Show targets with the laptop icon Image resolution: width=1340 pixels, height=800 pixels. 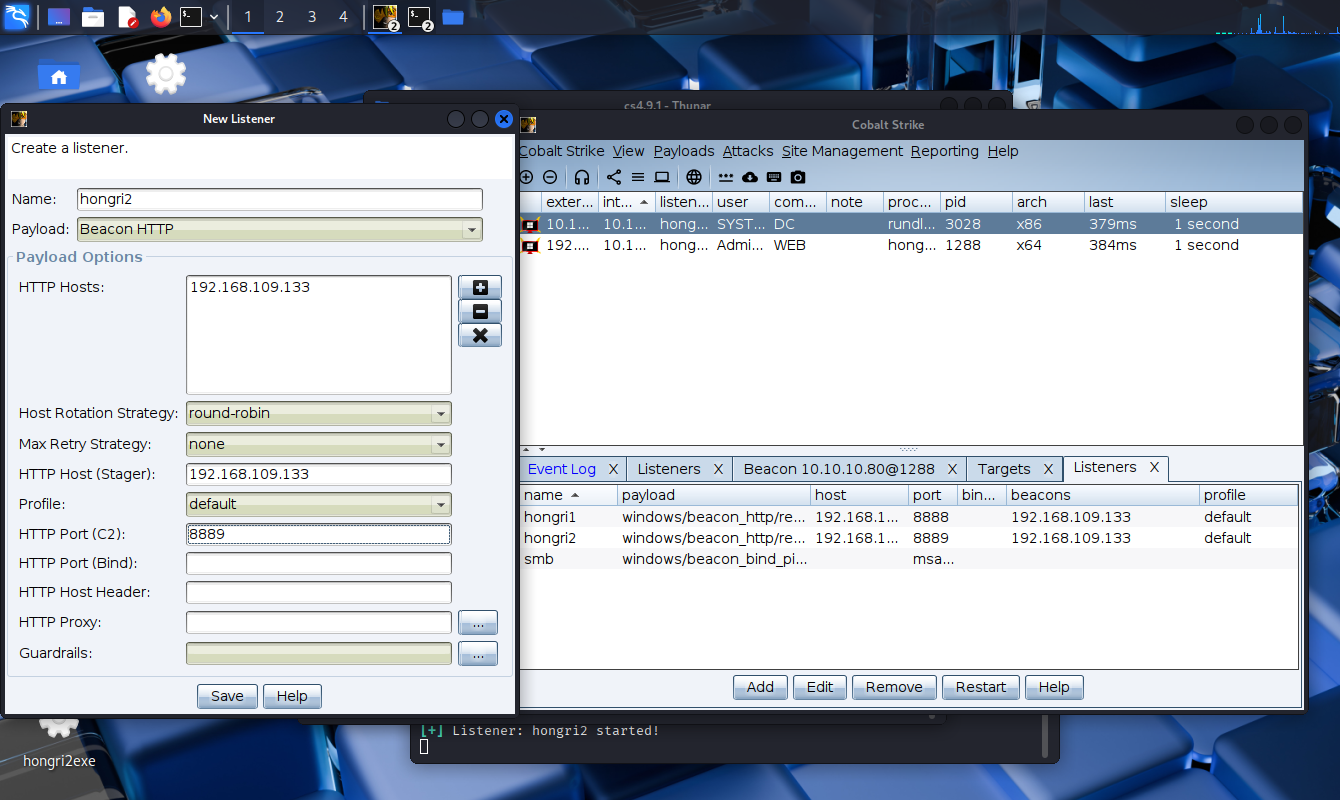[662, 177]
